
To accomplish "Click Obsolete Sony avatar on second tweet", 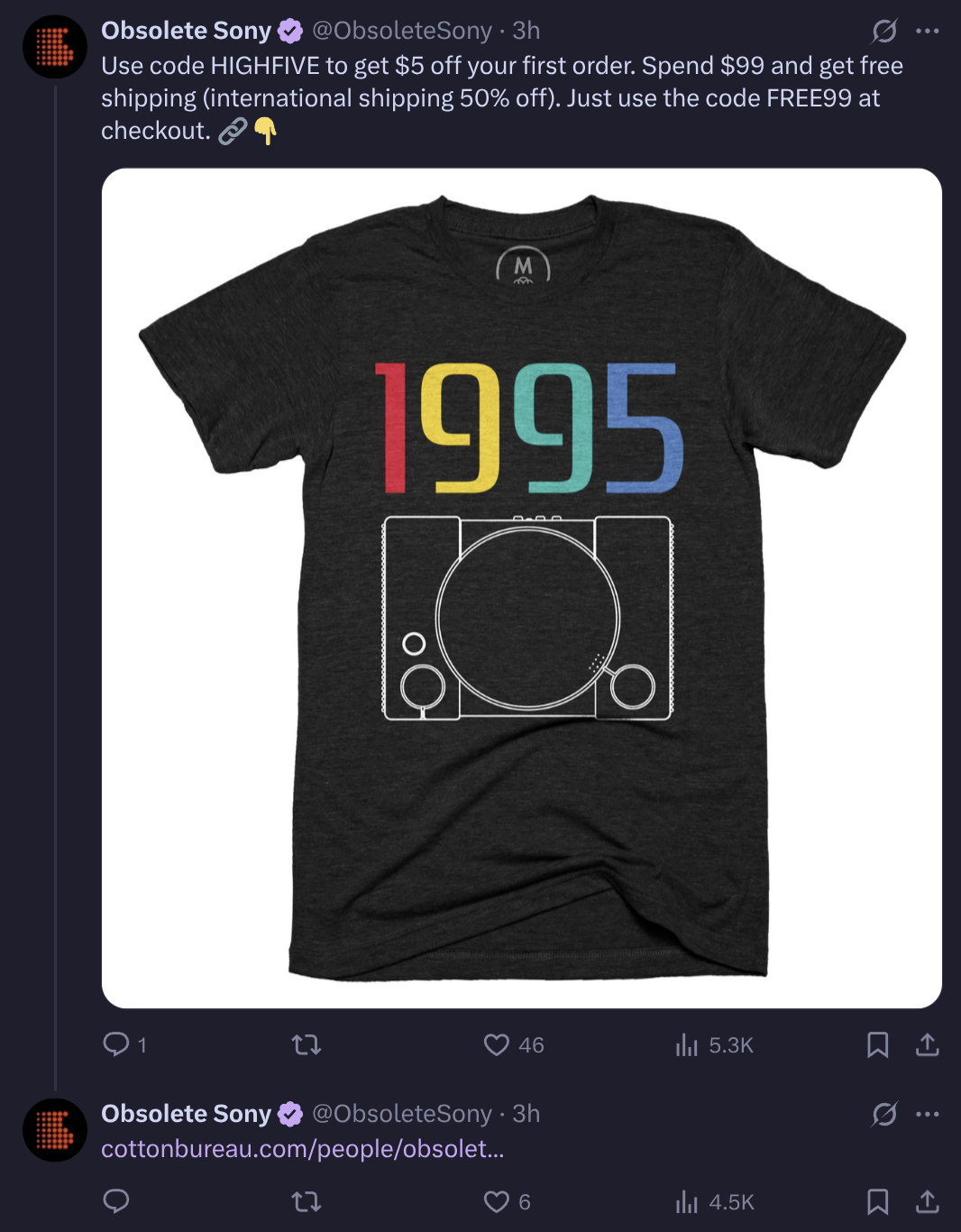I will click(55, 1130).
